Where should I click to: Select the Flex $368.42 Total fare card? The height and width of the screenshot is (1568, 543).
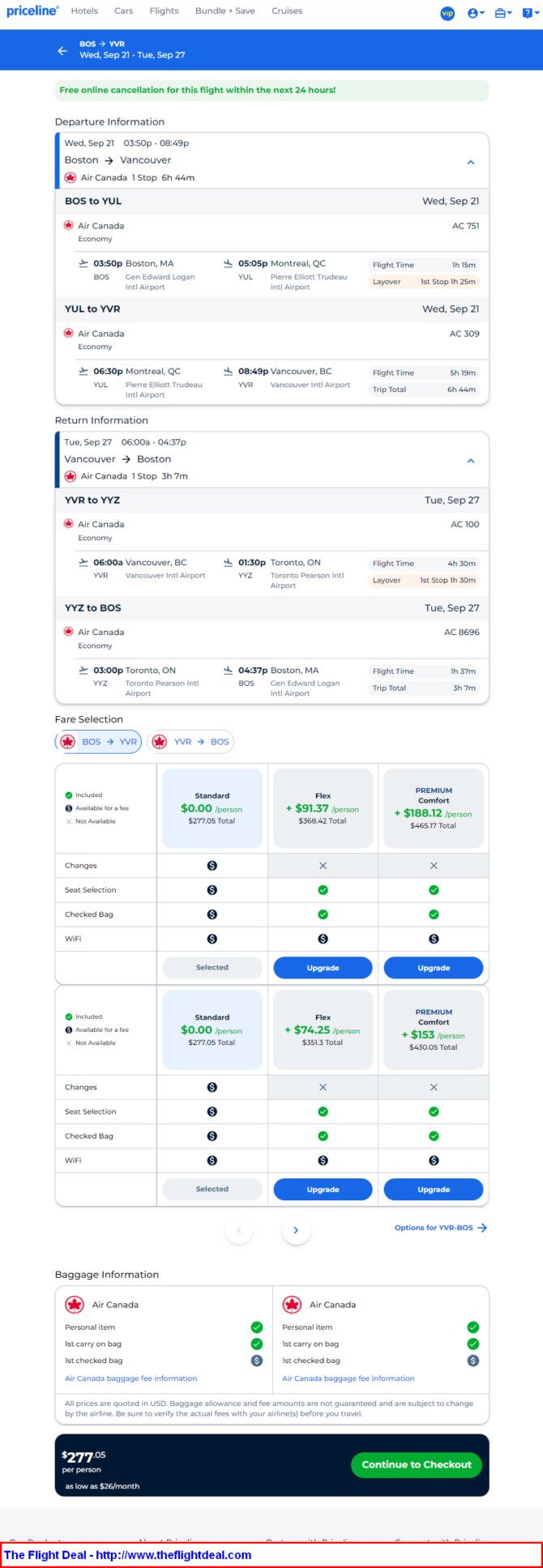click(x=323, y=808)
